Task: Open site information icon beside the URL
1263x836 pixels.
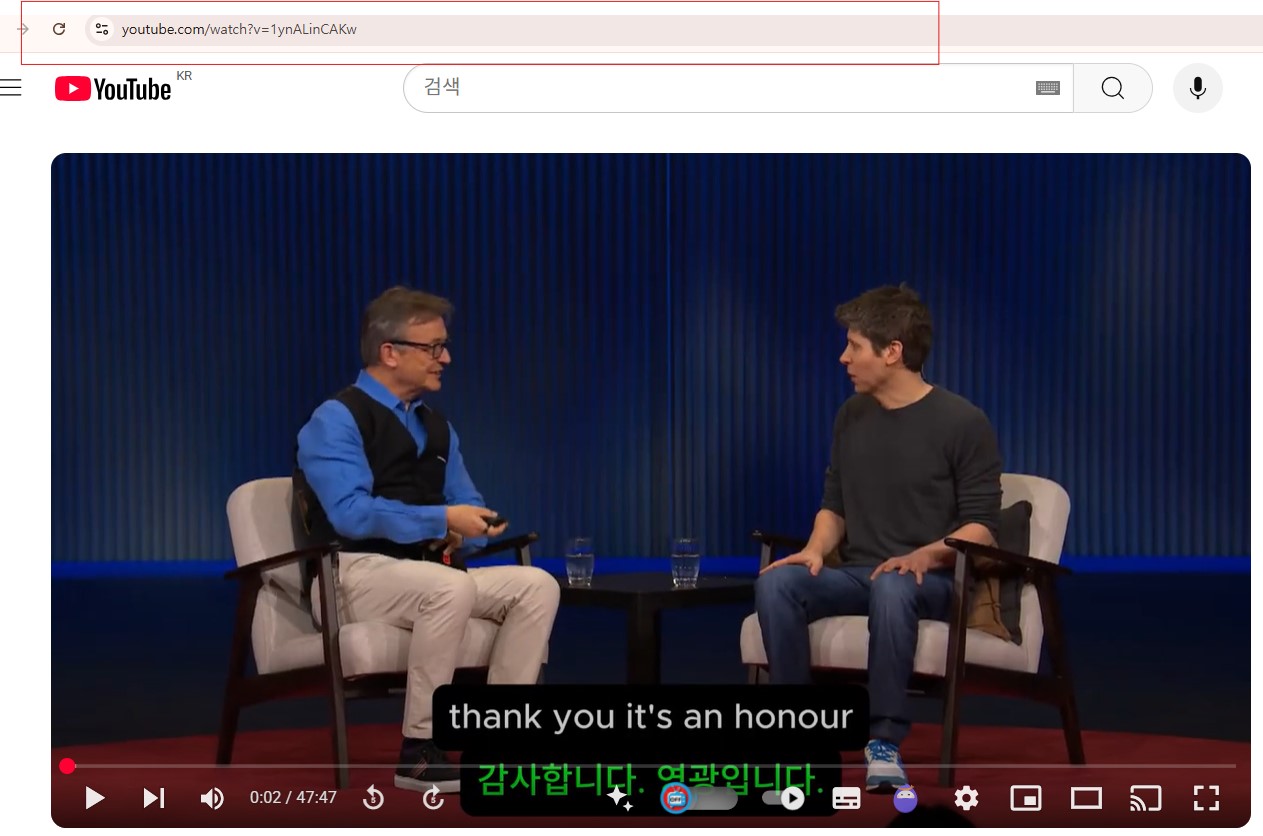Action: [101, 29]
